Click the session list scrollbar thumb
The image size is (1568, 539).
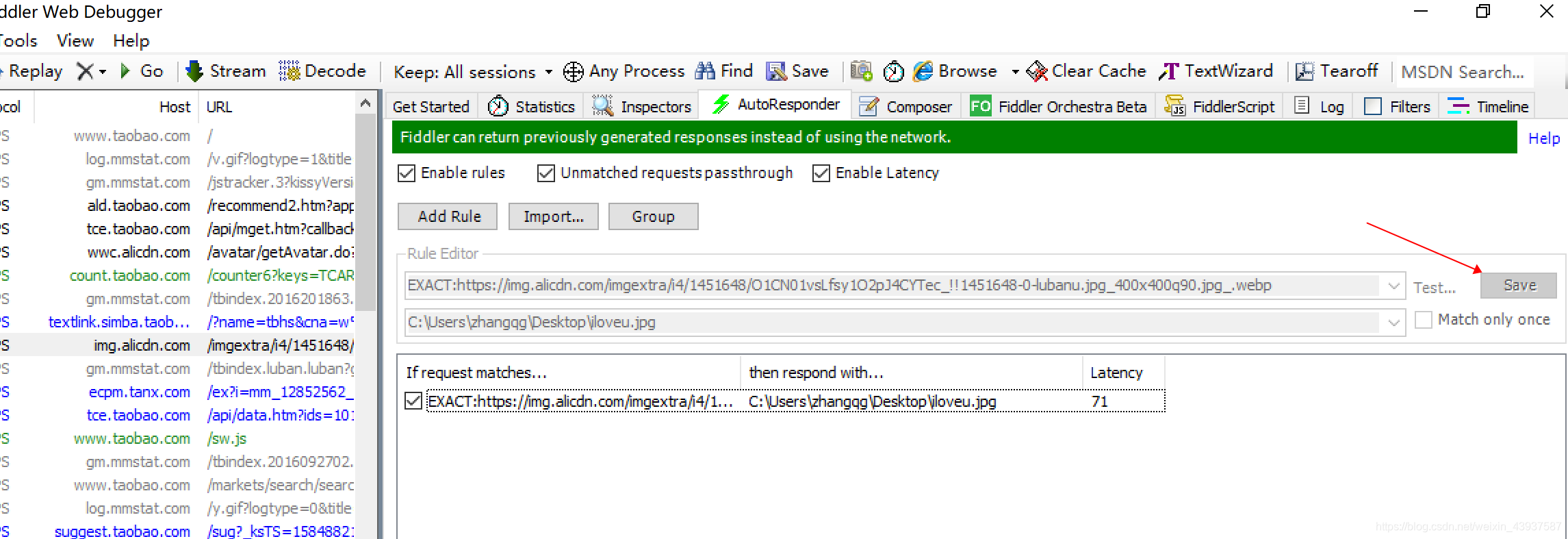tap(366, 212)
